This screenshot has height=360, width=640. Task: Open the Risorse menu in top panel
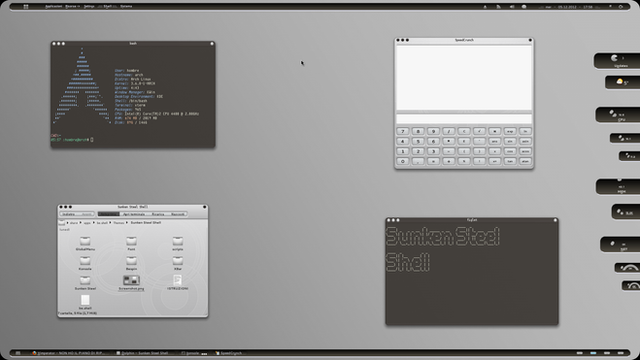click(x=72, y=7)
